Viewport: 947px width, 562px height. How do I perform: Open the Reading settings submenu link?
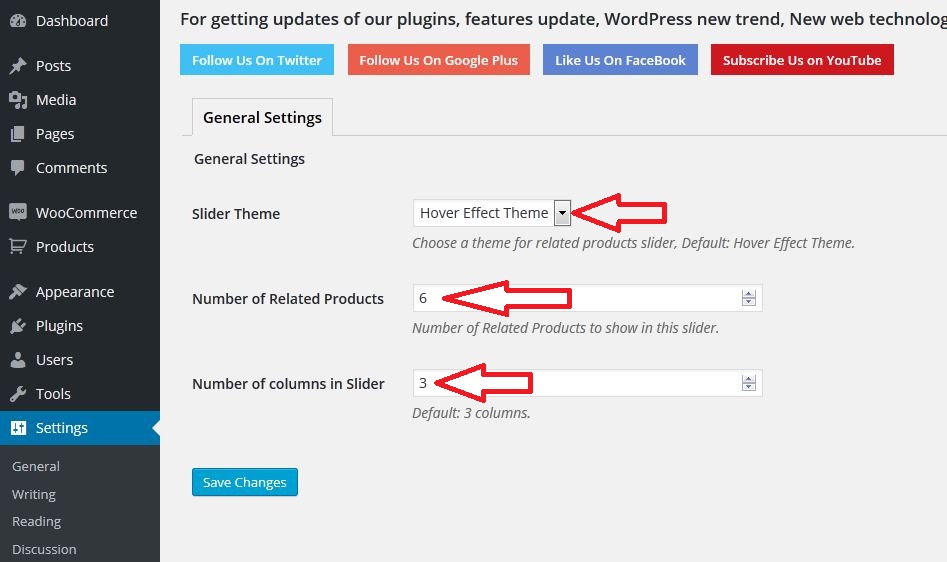pos(36,521)
